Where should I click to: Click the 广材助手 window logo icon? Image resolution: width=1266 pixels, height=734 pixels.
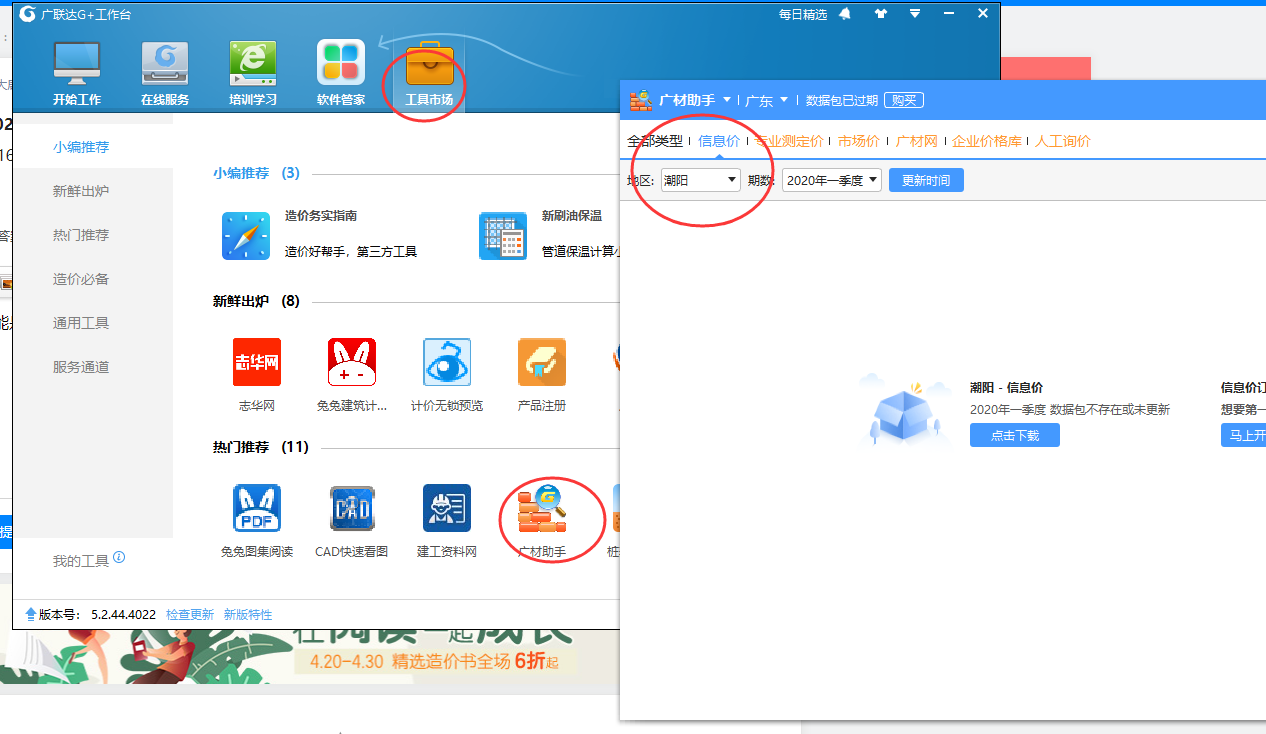click(x=641, y=99)
